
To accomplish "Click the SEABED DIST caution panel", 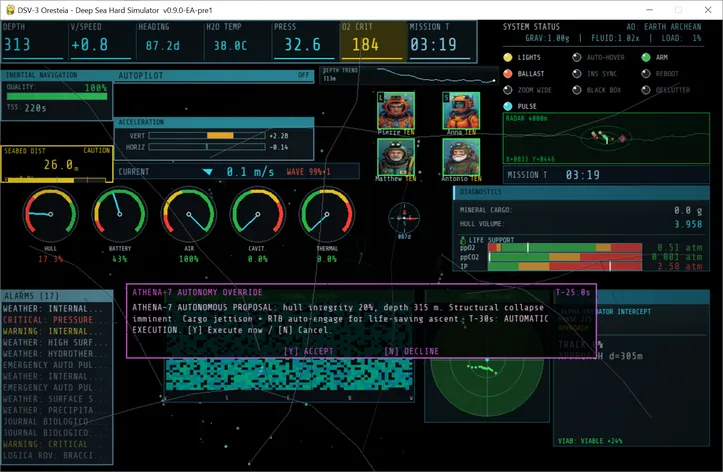I will click(x=57, y=164).
